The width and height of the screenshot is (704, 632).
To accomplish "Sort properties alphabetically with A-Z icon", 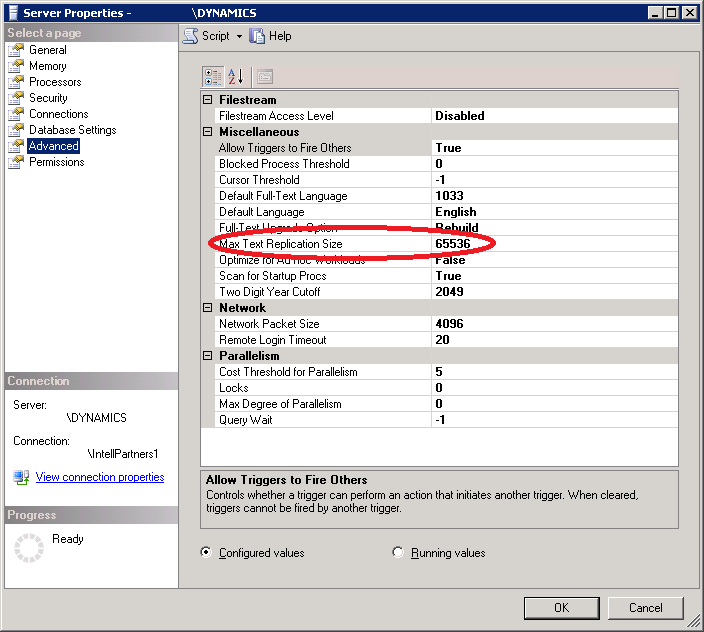I will point(236,77).
